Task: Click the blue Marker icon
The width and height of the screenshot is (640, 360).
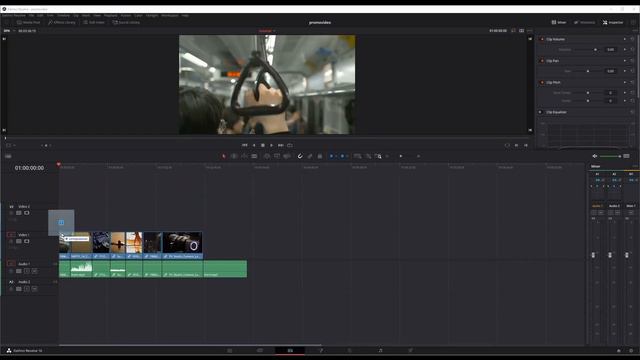Action: pyautogui.click(x=342, y=156)
